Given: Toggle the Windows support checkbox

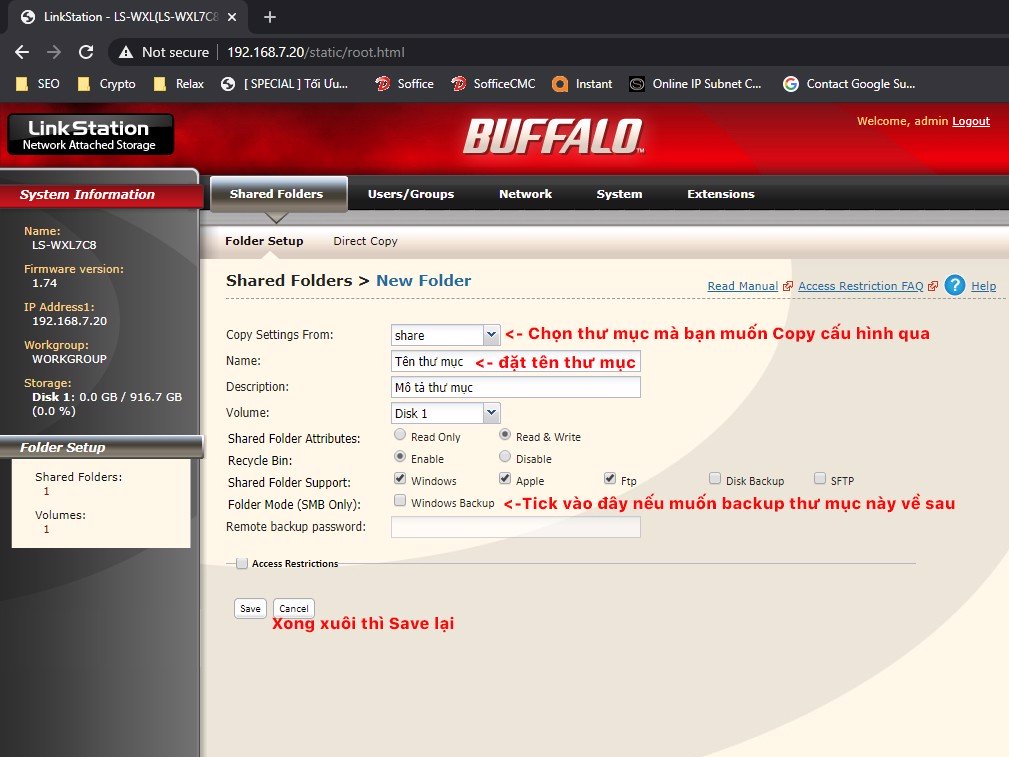Looking at the screenshot, I should pyautogui.click(x=400, y=478).
